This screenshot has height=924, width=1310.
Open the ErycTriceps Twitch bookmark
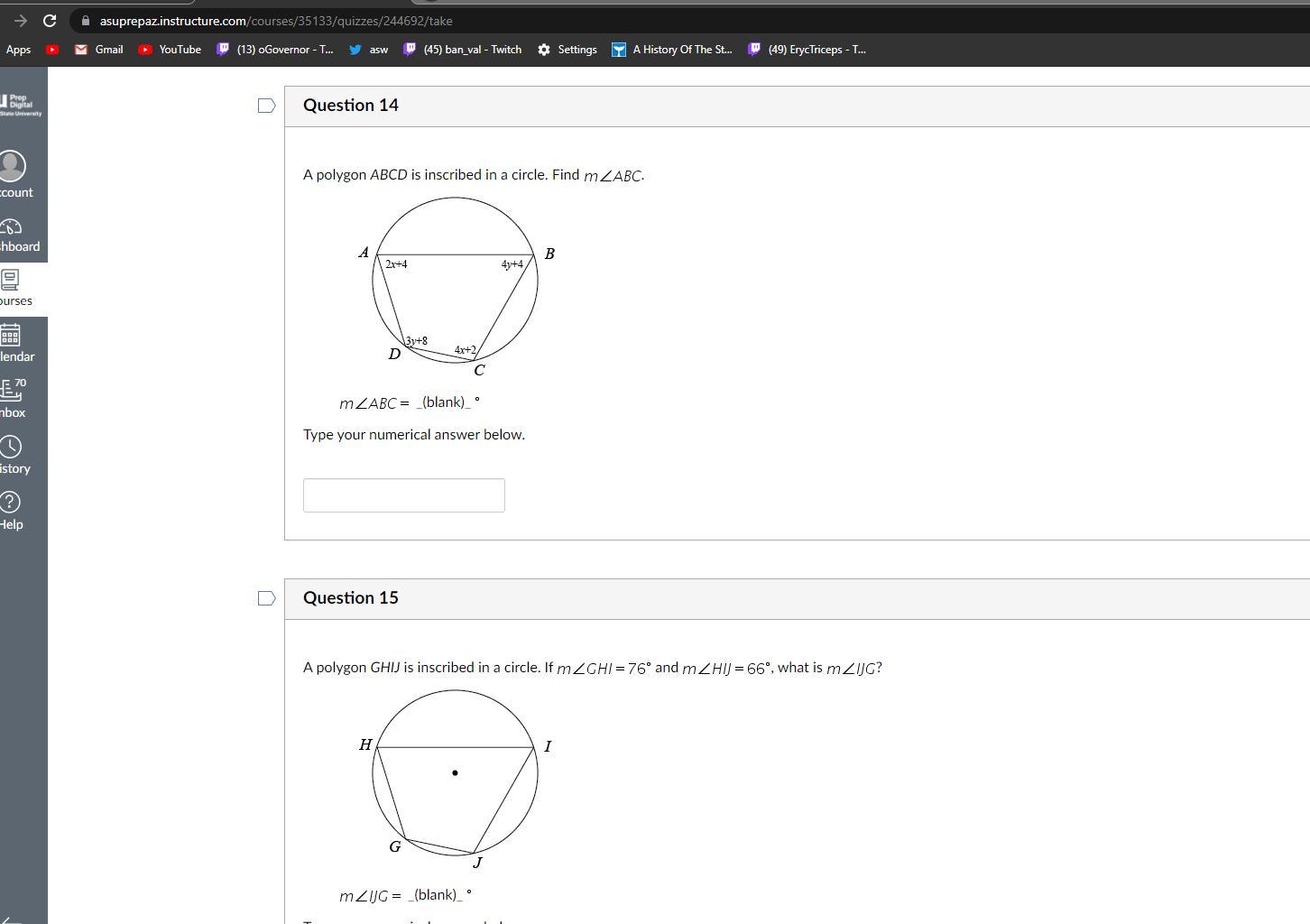(807, 50)
